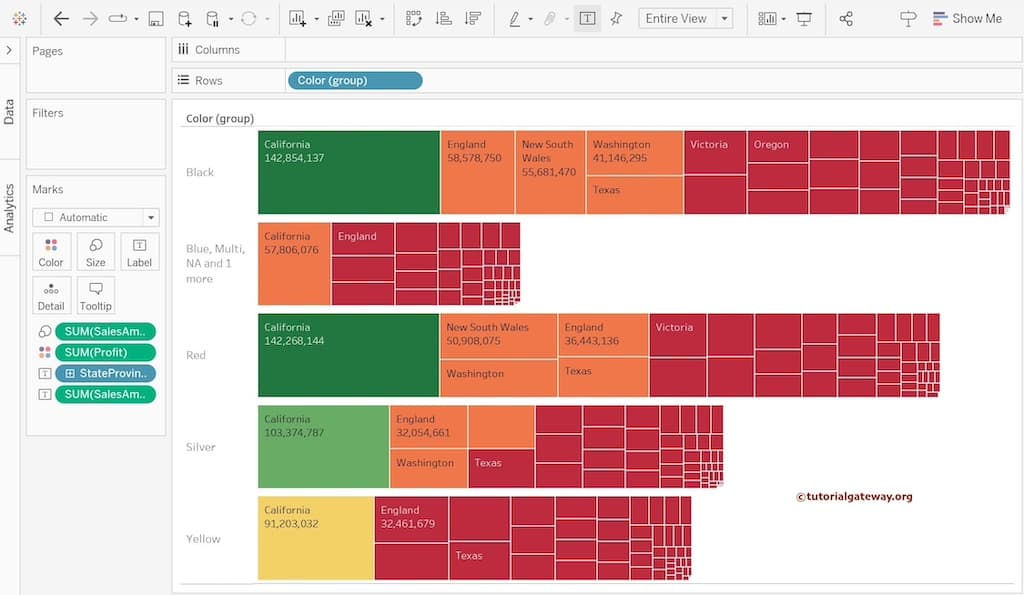Add a new data source
The height and width of the screenshot is (595, 1024).
[184, 19]
